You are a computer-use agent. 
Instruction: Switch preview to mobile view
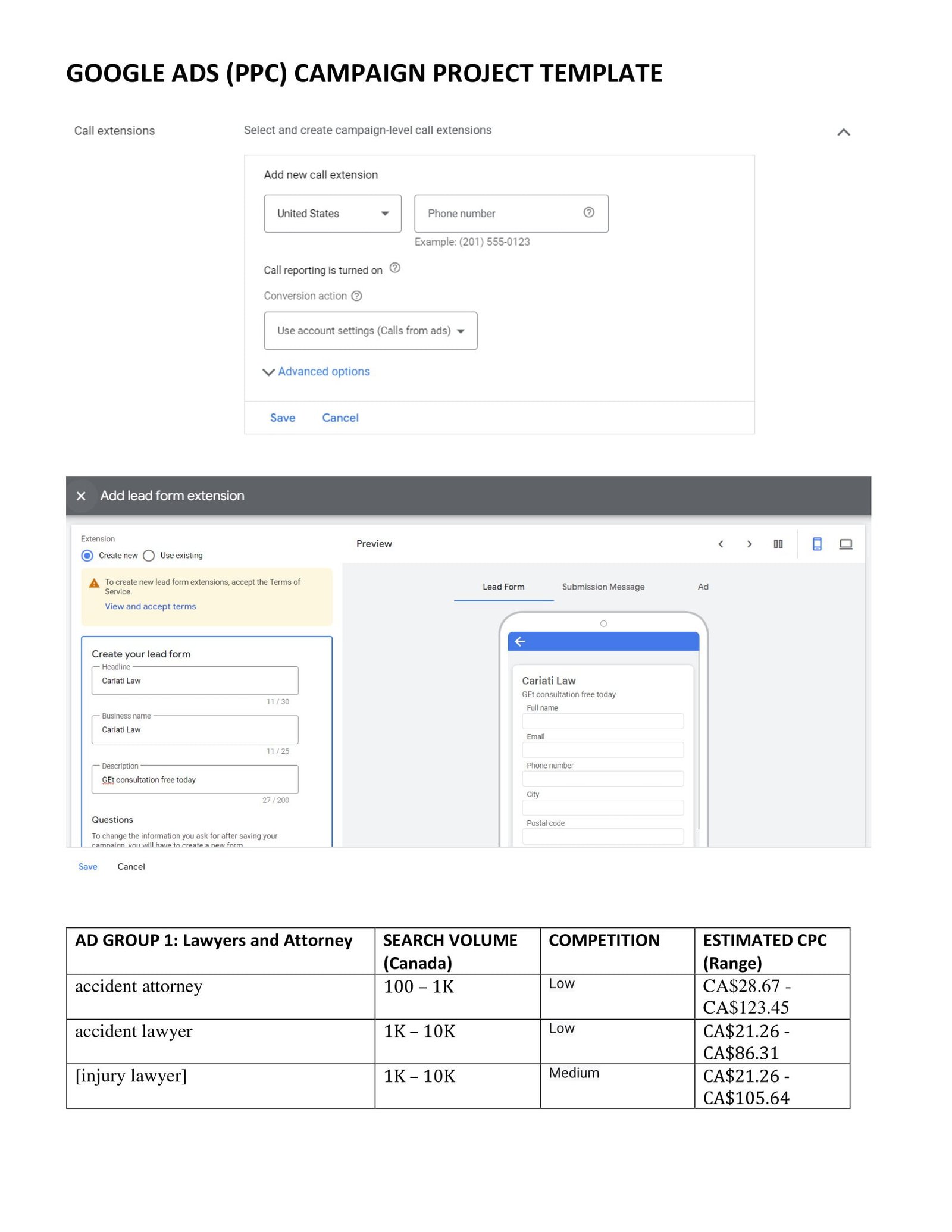click(817, 544)
